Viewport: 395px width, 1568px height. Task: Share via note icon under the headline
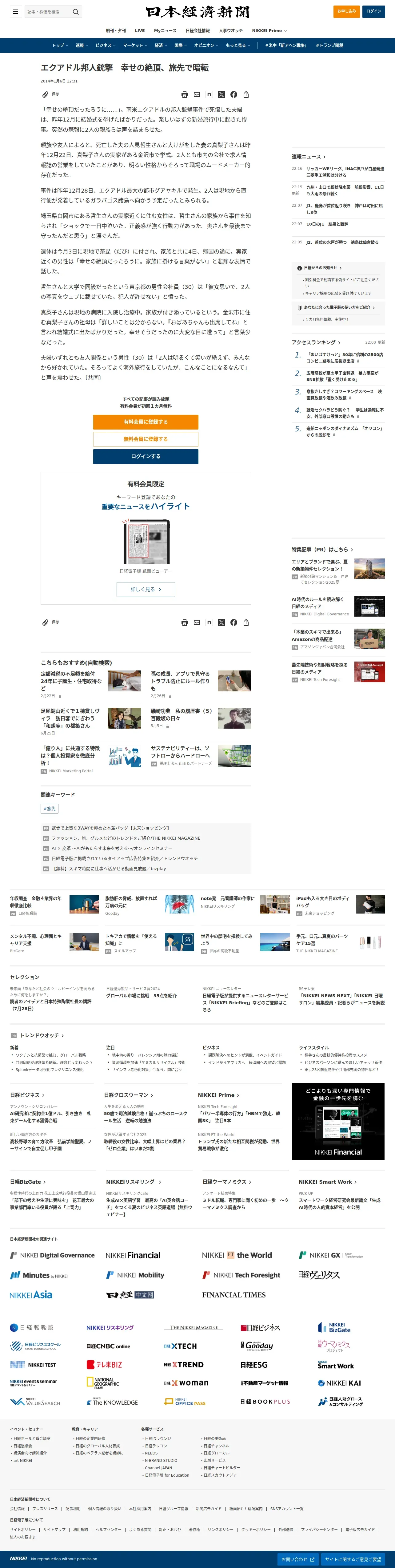click(x=209, y=94)
